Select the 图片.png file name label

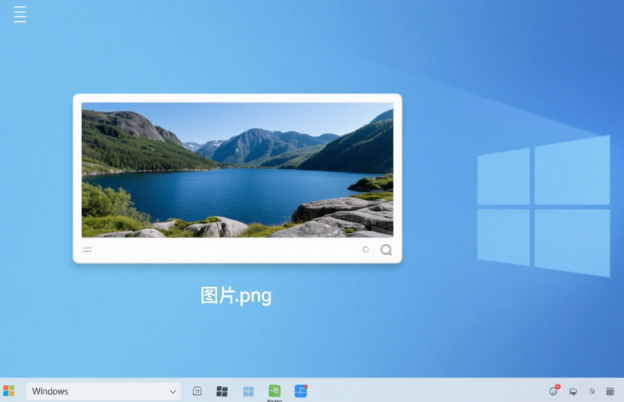tap(236, 296)
